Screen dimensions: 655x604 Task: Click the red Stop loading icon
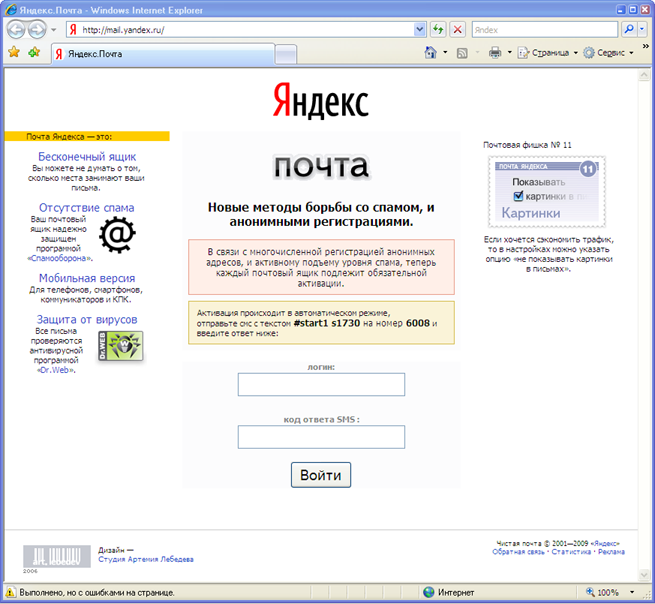(457, 30)
